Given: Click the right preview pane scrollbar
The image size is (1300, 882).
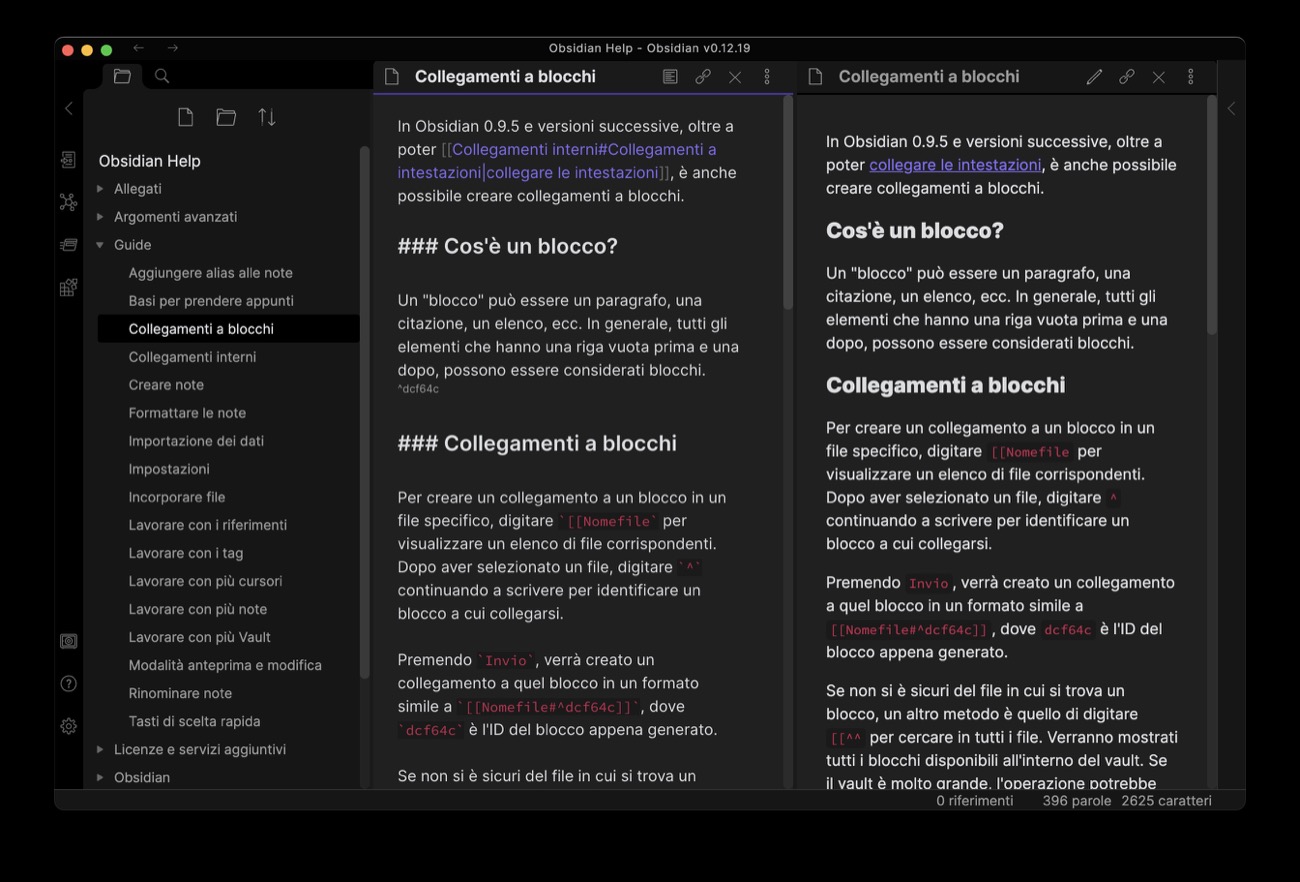Looking at the screenshot, I should pos(1212,215).
